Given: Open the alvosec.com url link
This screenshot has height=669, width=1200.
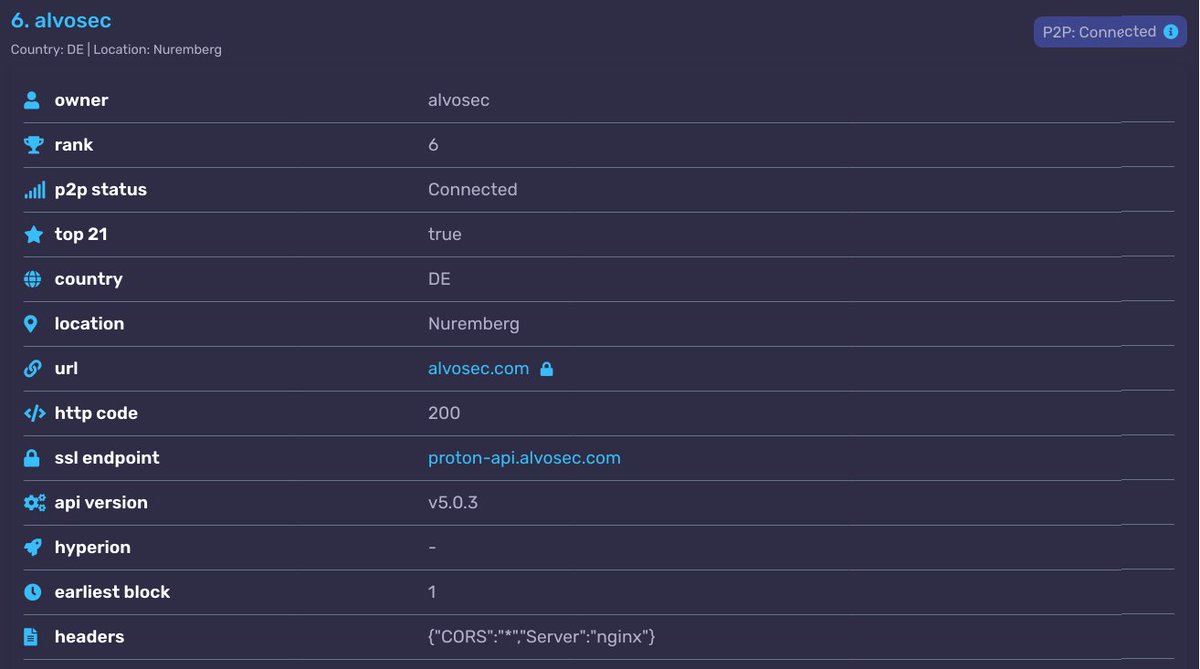Looking at the screenshot, I should (x=478, y=368).
